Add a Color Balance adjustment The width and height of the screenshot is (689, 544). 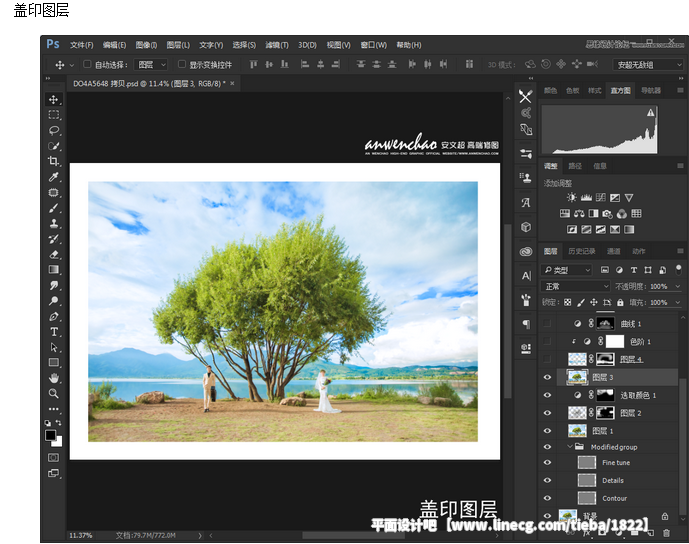[579, 214]
